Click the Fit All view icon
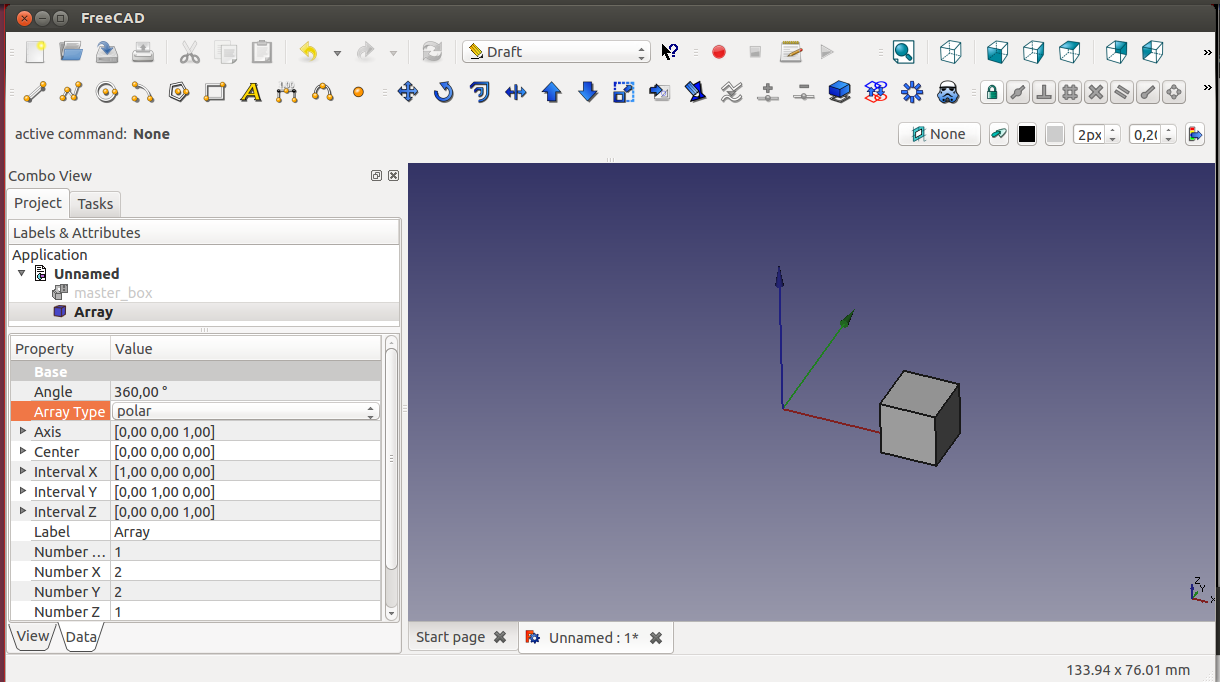1220x682 pixels. click(904, 52)
